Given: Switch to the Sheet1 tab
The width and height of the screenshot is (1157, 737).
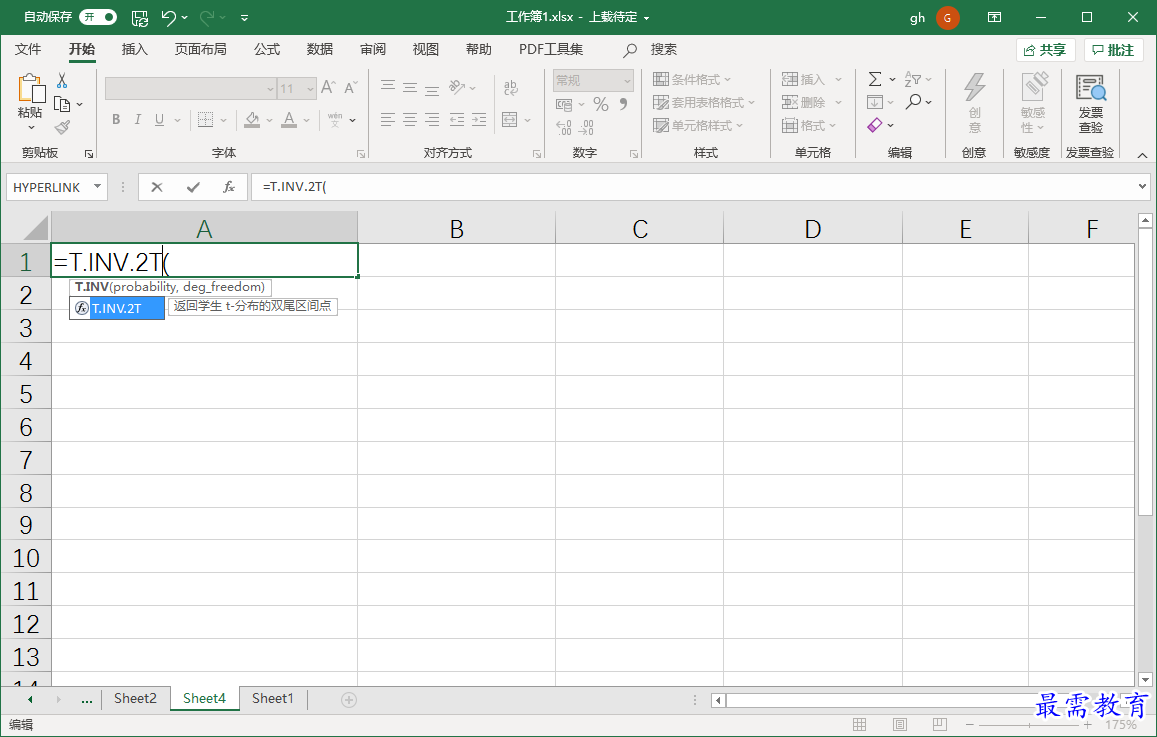Looking at the screenshot, I should point(272,699).
